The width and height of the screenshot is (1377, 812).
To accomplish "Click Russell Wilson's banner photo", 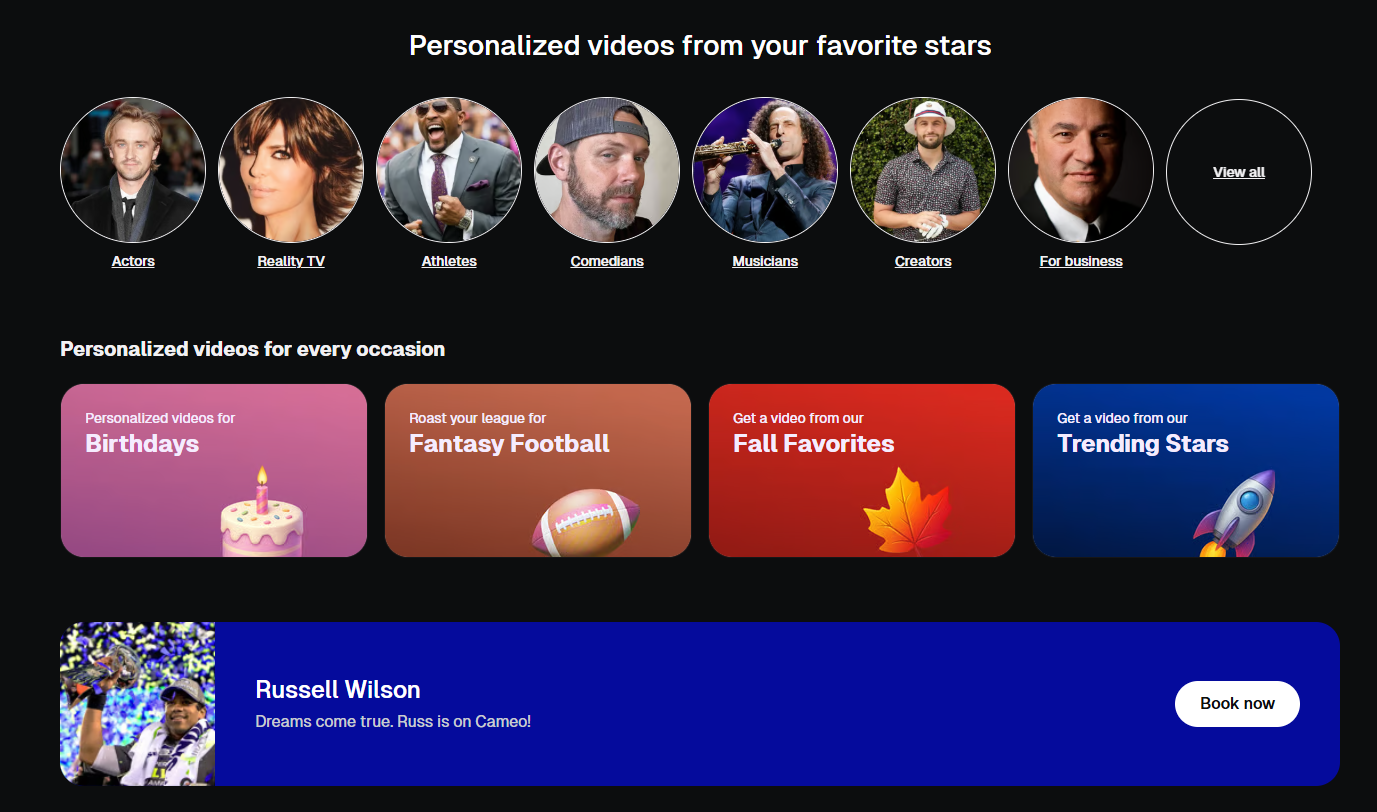I will click(138, 704).
